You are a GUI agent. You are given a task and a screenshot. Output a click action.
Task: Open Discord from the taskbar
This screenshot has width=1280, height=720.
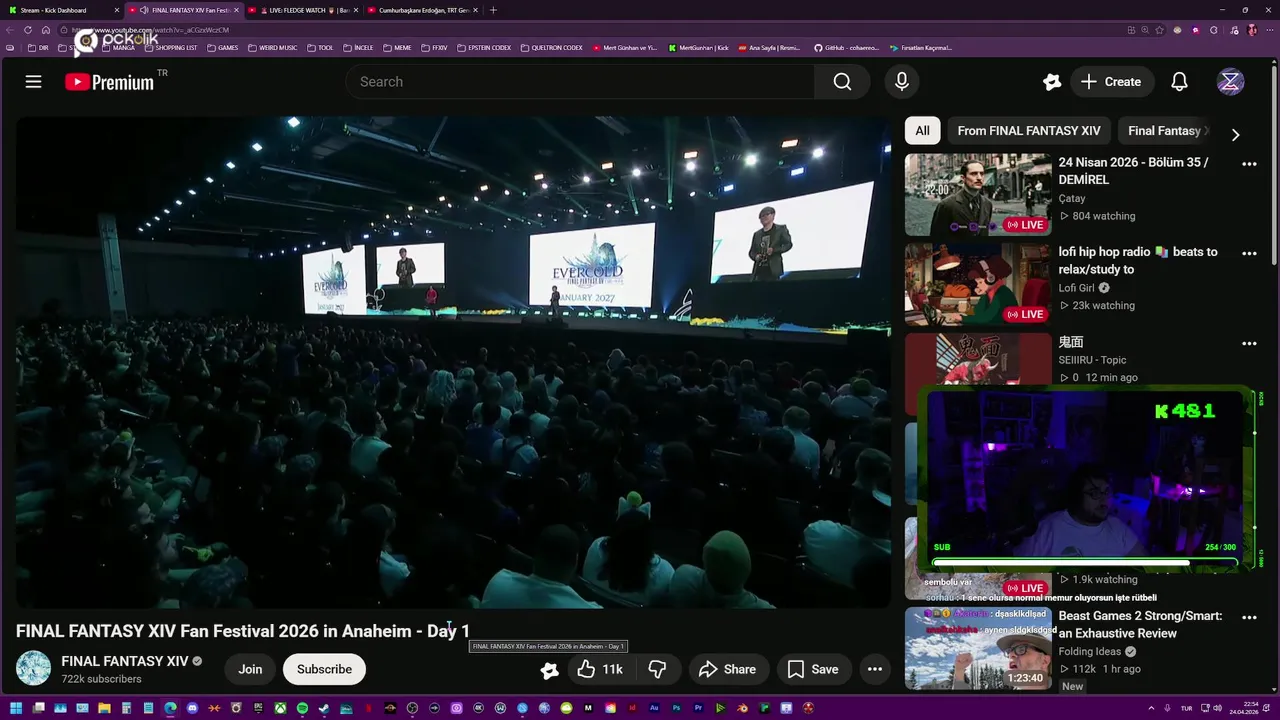point(192,709)
